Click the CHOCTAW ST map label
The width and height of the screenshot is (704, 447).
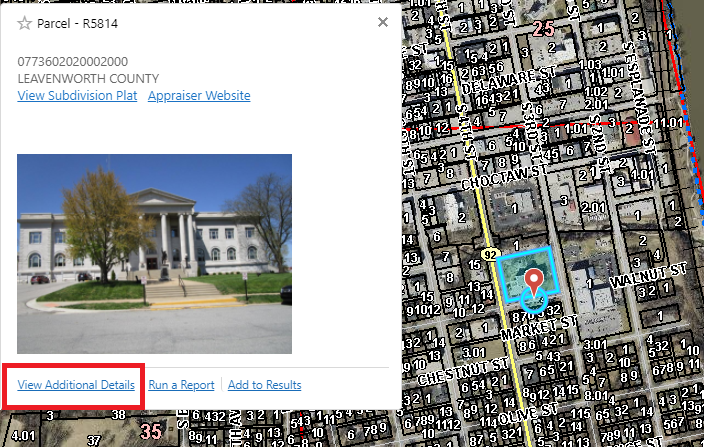(504, 177)
